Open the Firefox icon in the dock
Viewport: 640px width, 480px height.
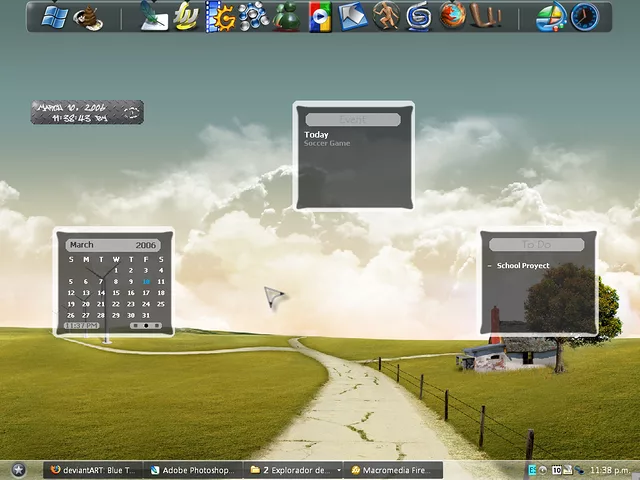453,16
